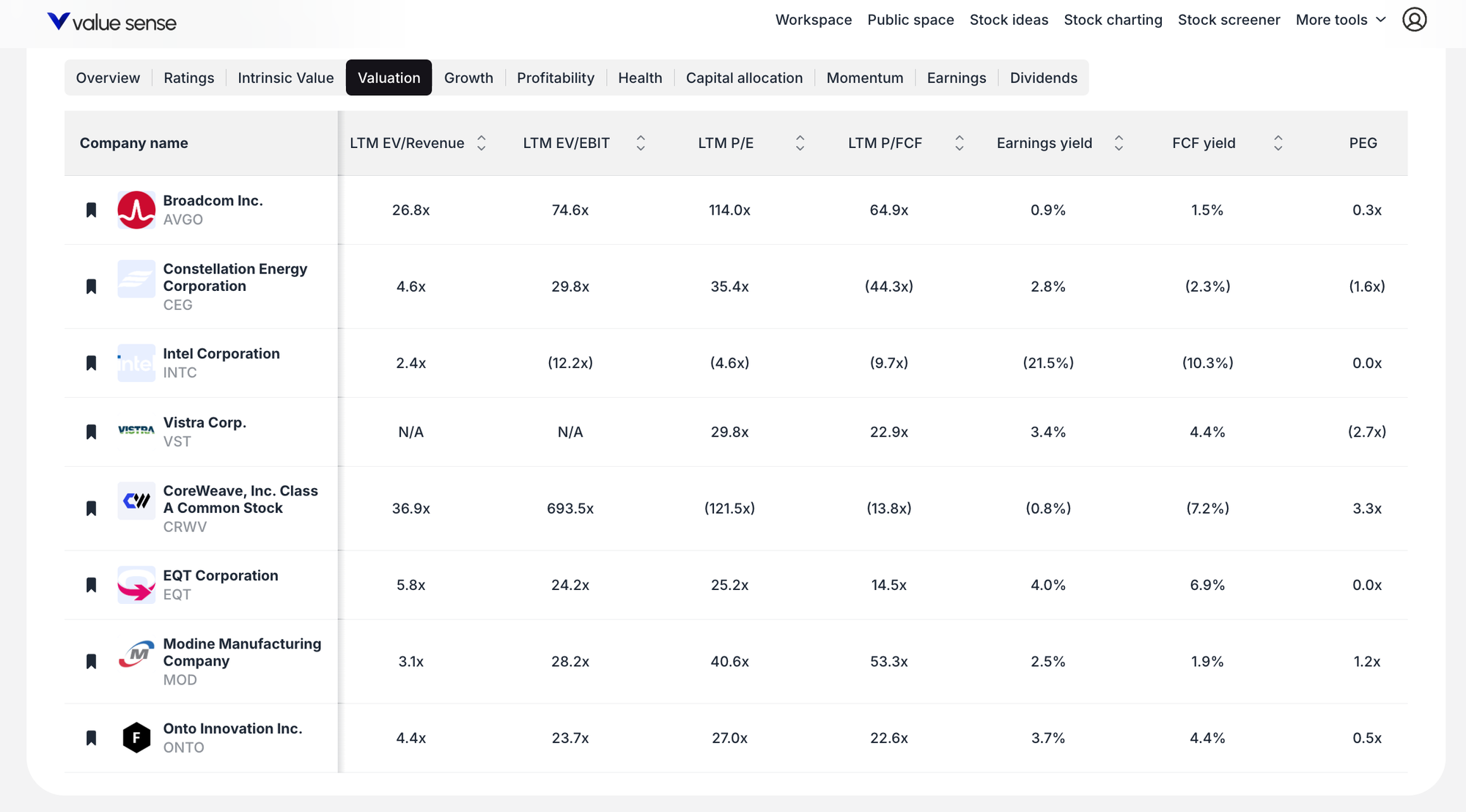Open the user account profile icon
The height and width of the screenshot is (812, 1466).
tap(1414, 20)
